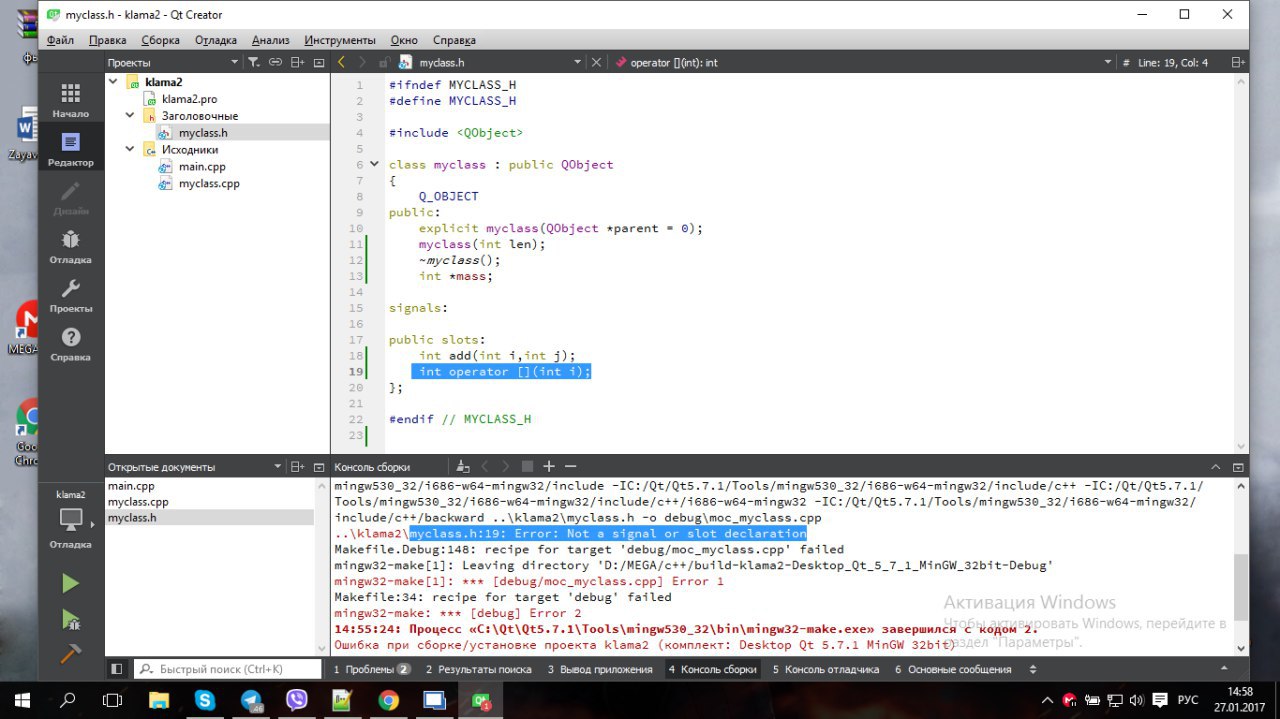The image size is (1280, 719).
Task: Open Проекты mode with wrench icon
Action: (x=70, y=295)
